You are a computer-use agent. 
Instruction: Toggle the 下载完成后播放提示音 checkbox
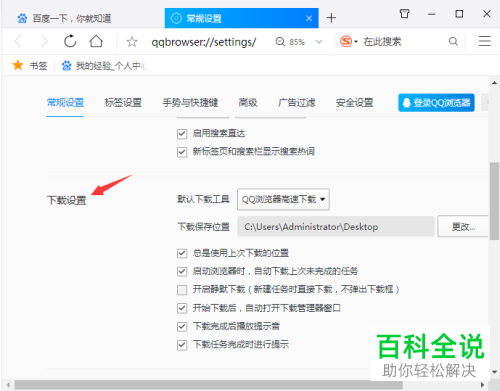(x=182, y=326)
